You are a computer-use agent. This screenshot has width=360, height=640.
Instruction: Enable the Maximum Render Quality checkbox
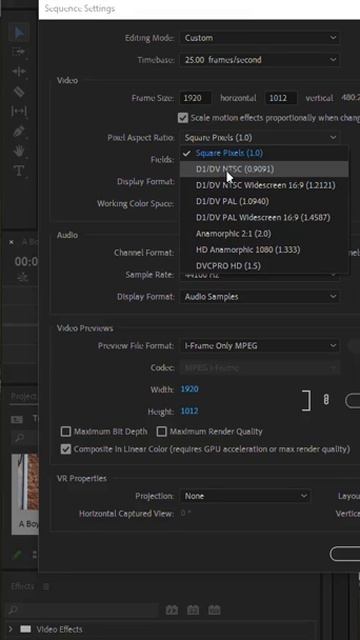162,431
